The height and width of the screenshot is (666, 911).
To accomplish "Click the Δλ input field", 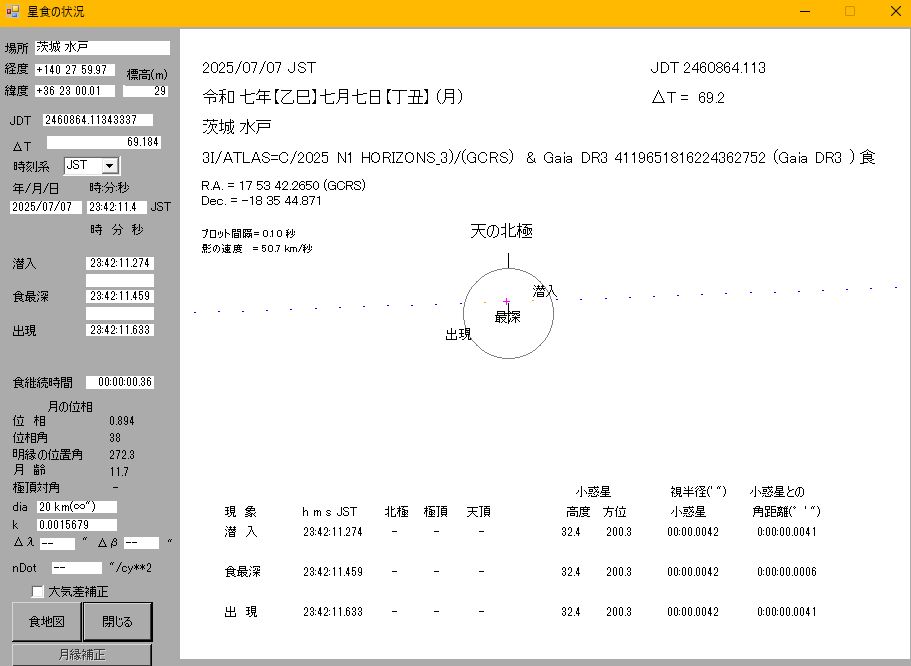I will pos(57,543).
